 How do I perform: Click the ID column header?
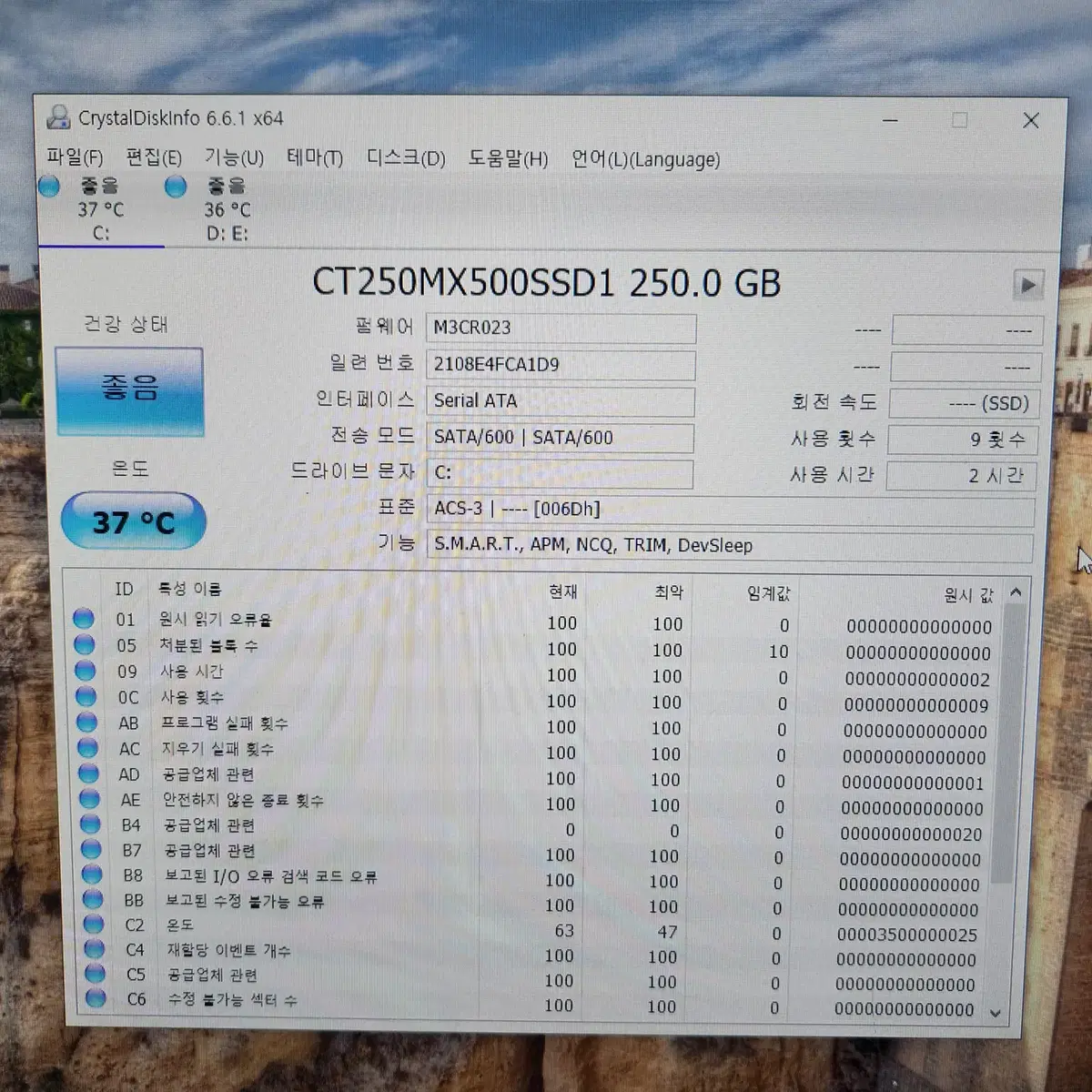coord(124,589)
